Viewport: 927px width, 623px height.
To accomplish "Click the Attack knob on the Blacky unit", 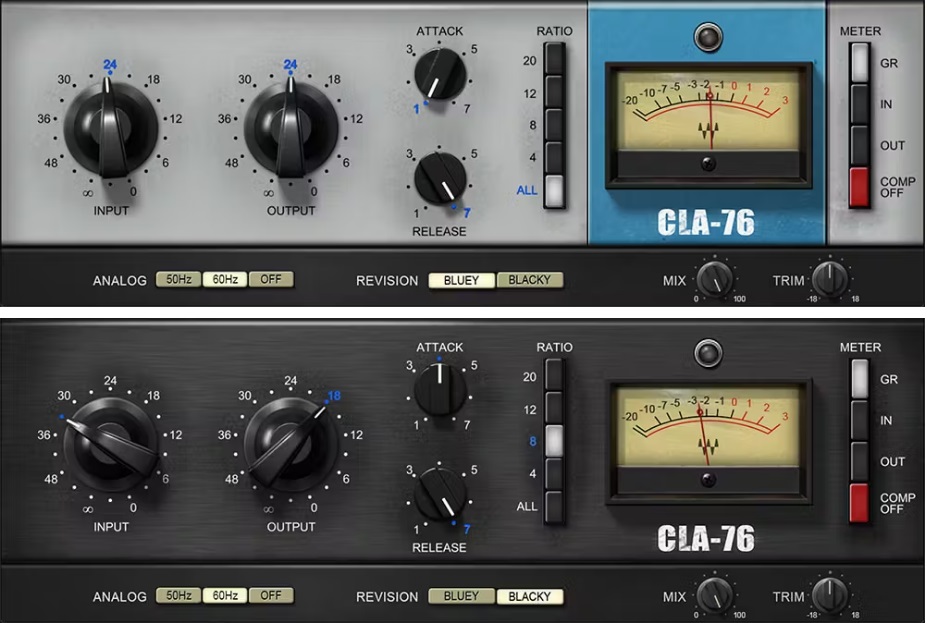I will click(438, 386).
